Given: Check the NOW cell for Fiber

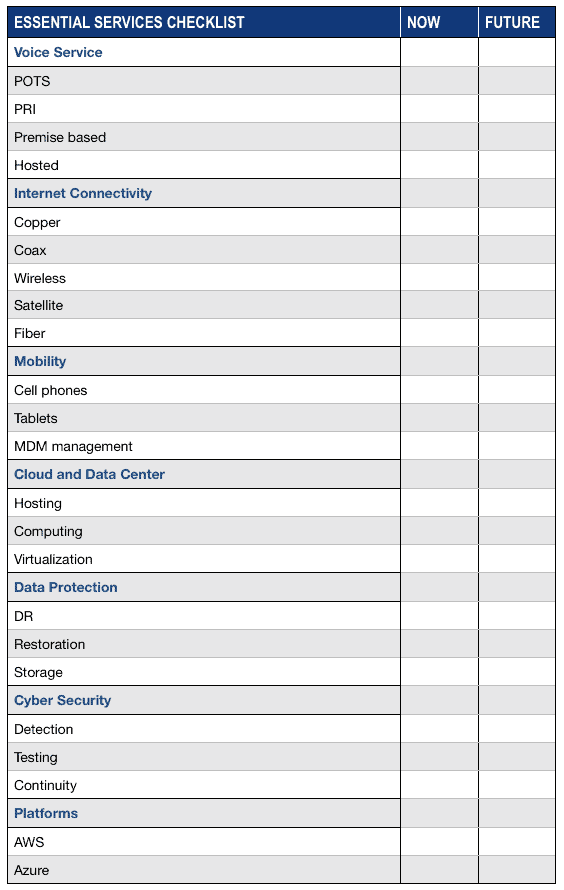Looking at the screenshot, I should pos(439,333).
